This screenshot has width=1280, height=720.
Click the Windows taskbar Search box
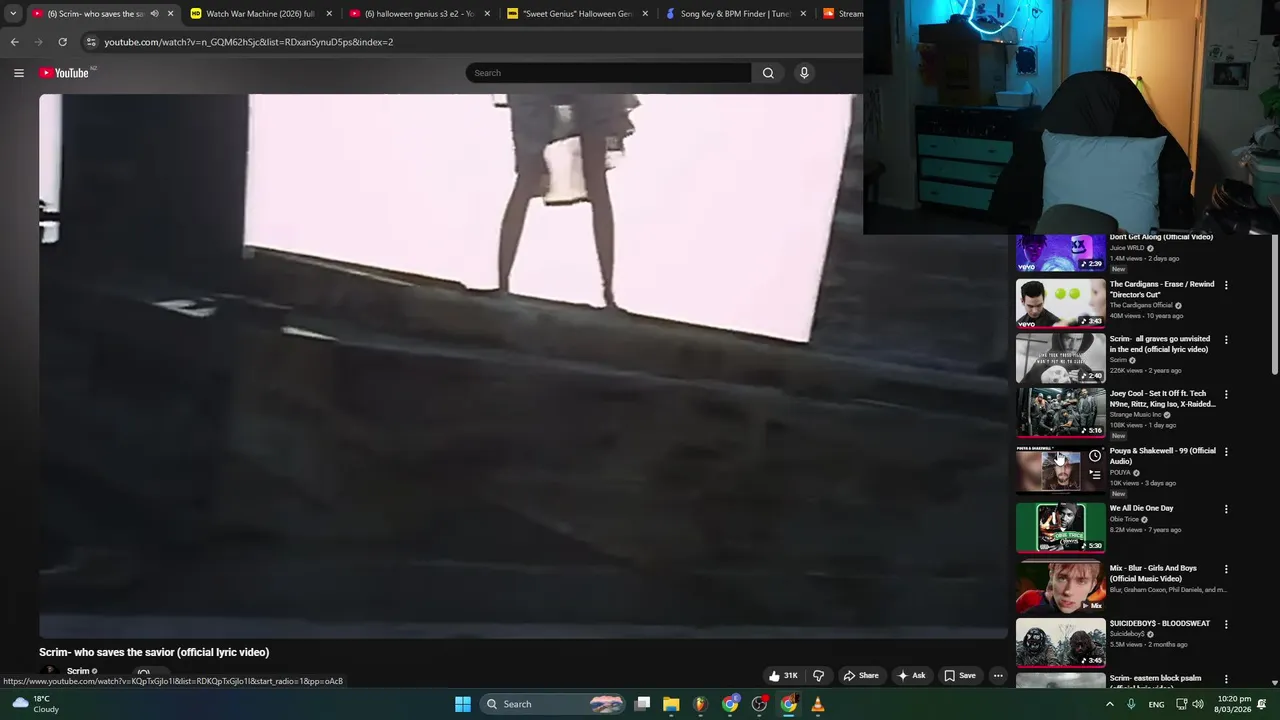(x=553, y=704)
